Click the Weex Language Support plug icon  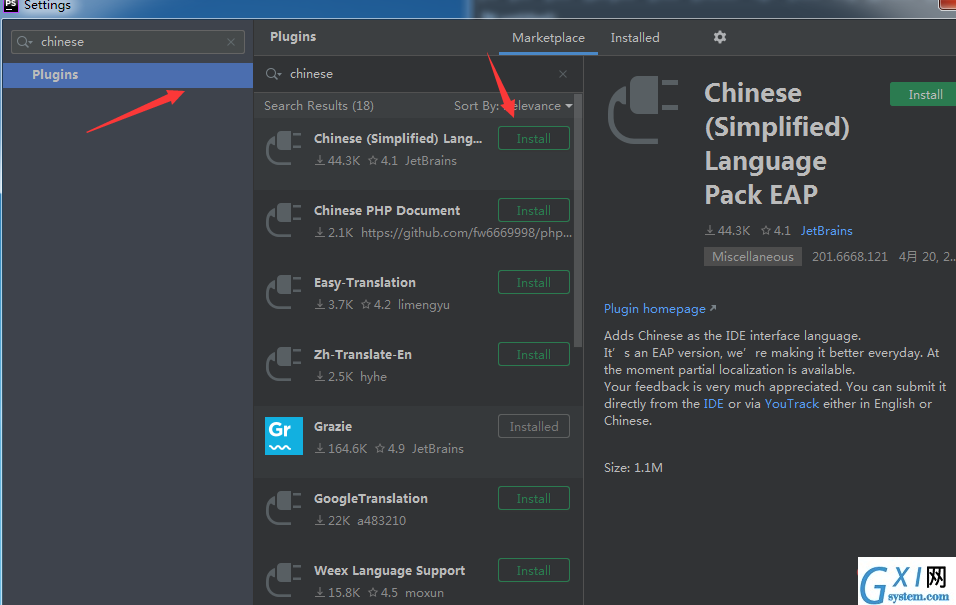284,580
